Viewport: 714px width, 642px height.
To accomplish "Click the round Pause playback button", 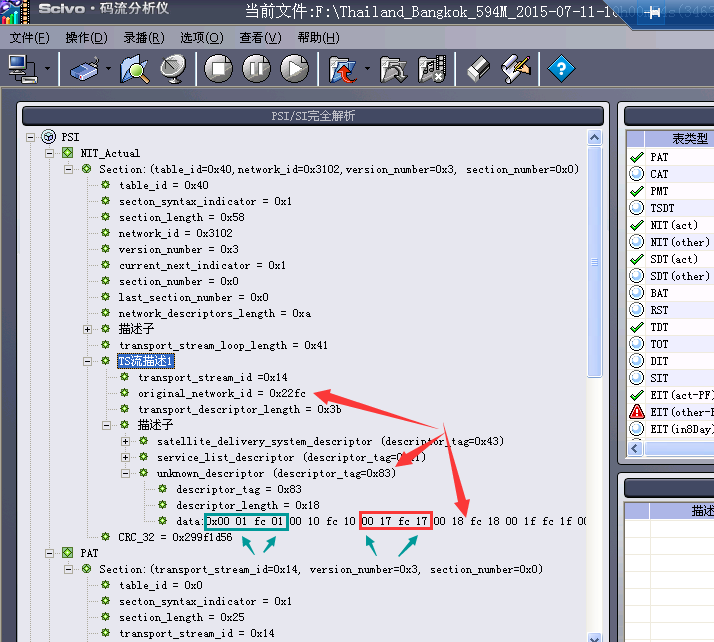I will coord(256,69).
